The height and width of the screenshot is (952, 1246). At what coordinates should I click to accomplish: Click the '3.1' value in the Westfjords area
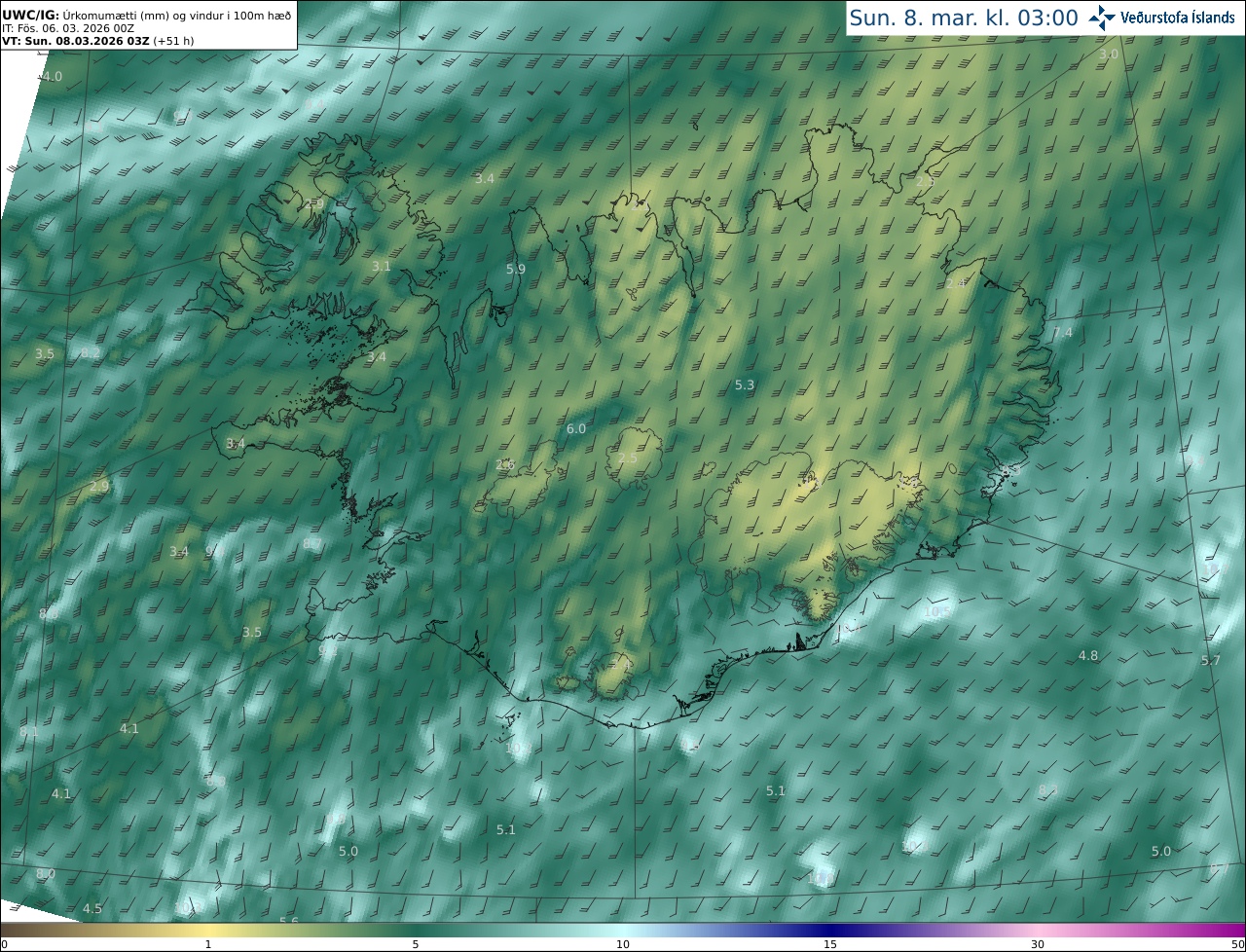click(382, 267)
